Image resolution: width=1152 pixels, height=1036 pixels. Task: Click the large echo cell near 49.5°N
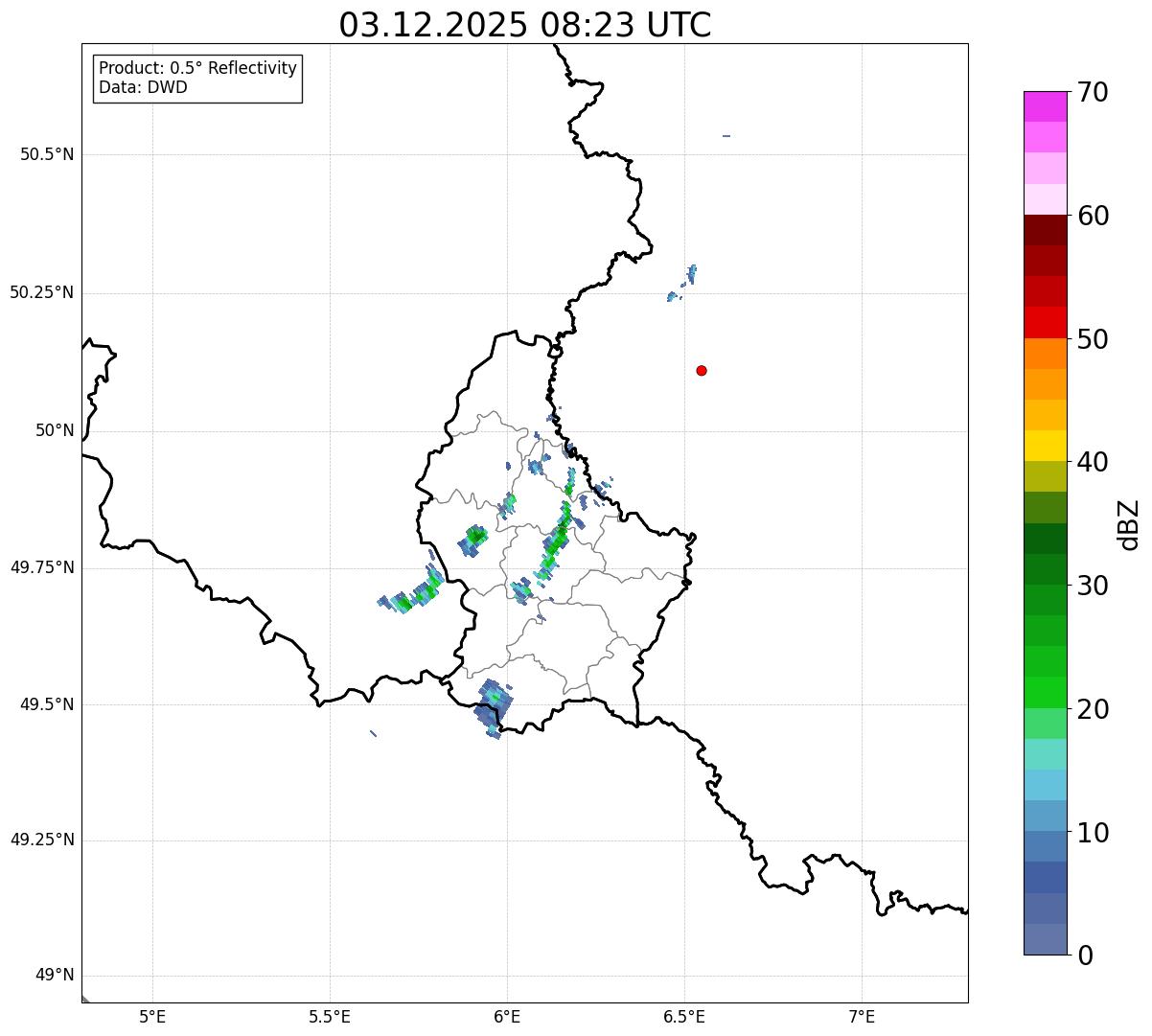pyautogui.click(x=494, y=707)
